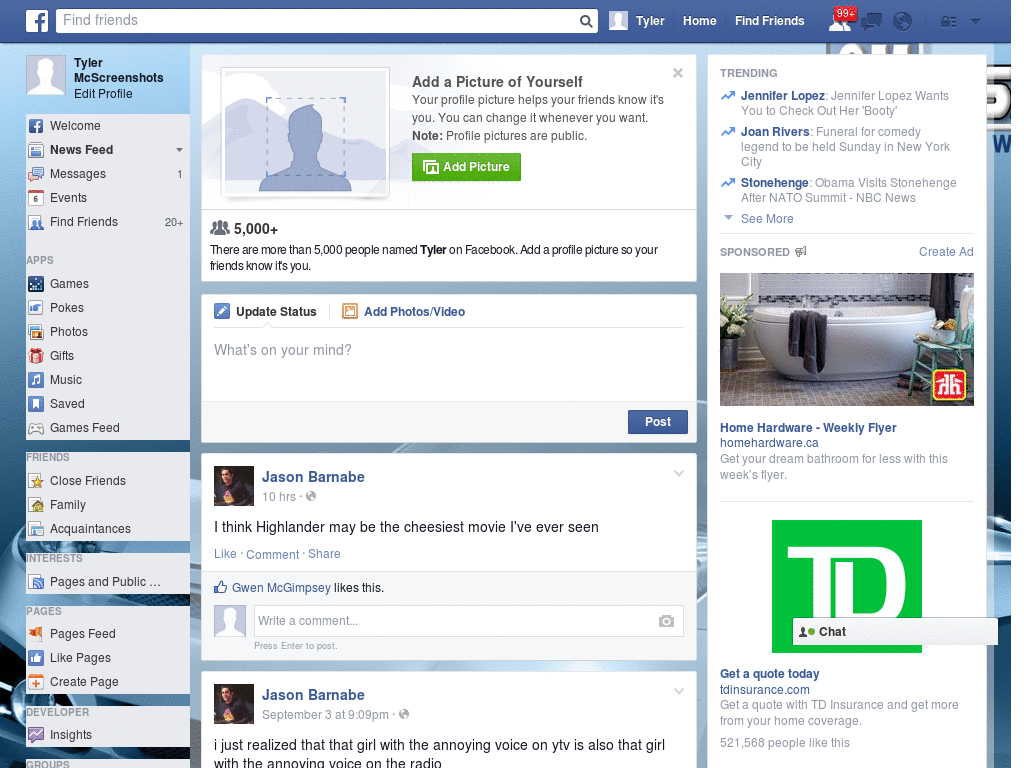This screenshot has width=1024, height=768.
Task: Open Stonehenge trending topic
Action: pos(775,183)
